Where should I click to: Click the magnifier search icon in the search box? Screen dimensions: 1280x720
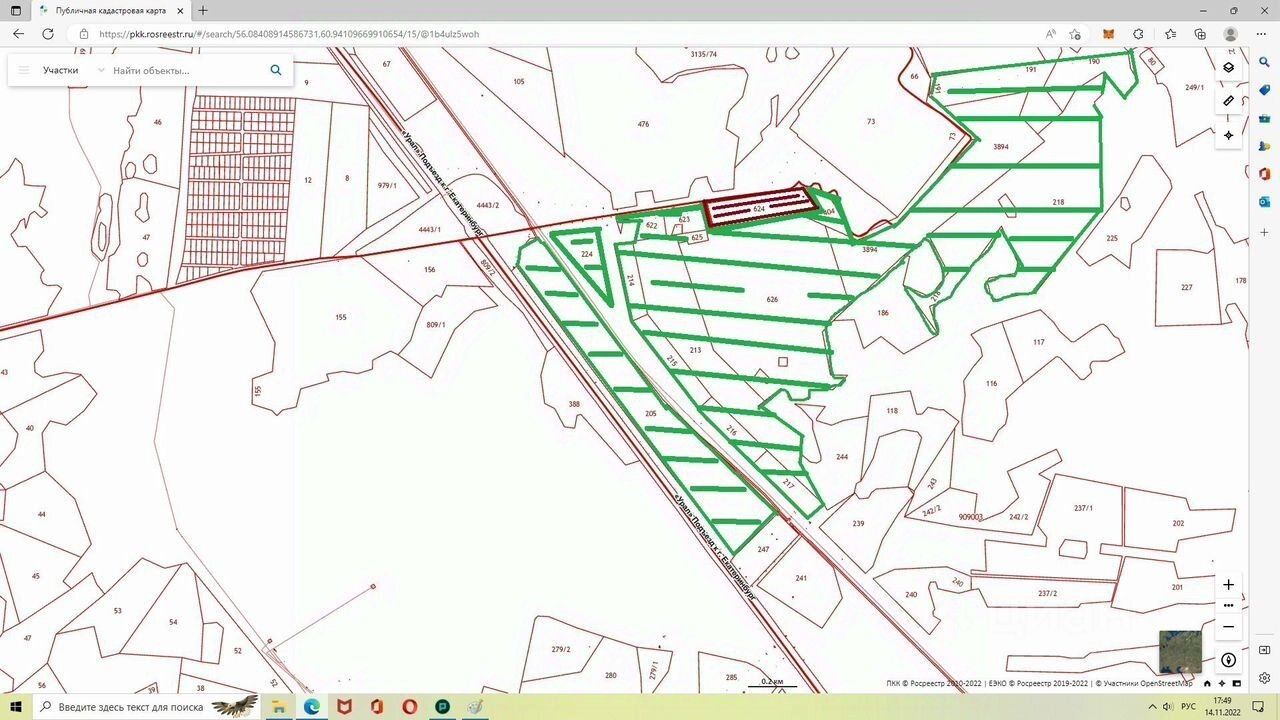pyautogui.click(x=276, y=70)
